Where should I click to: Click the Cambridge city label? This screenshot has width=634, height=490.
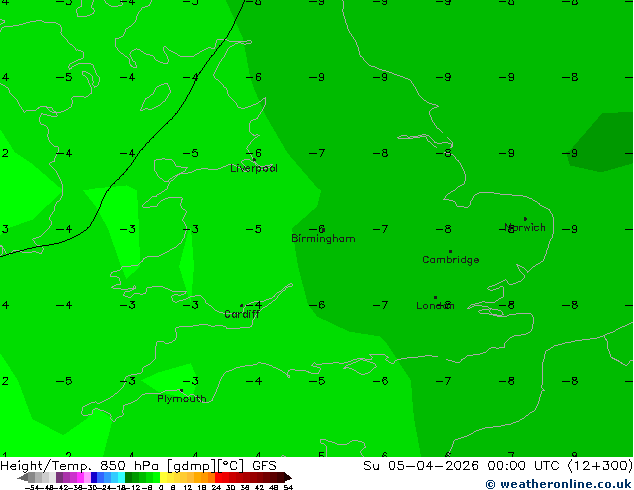point(450,260)
